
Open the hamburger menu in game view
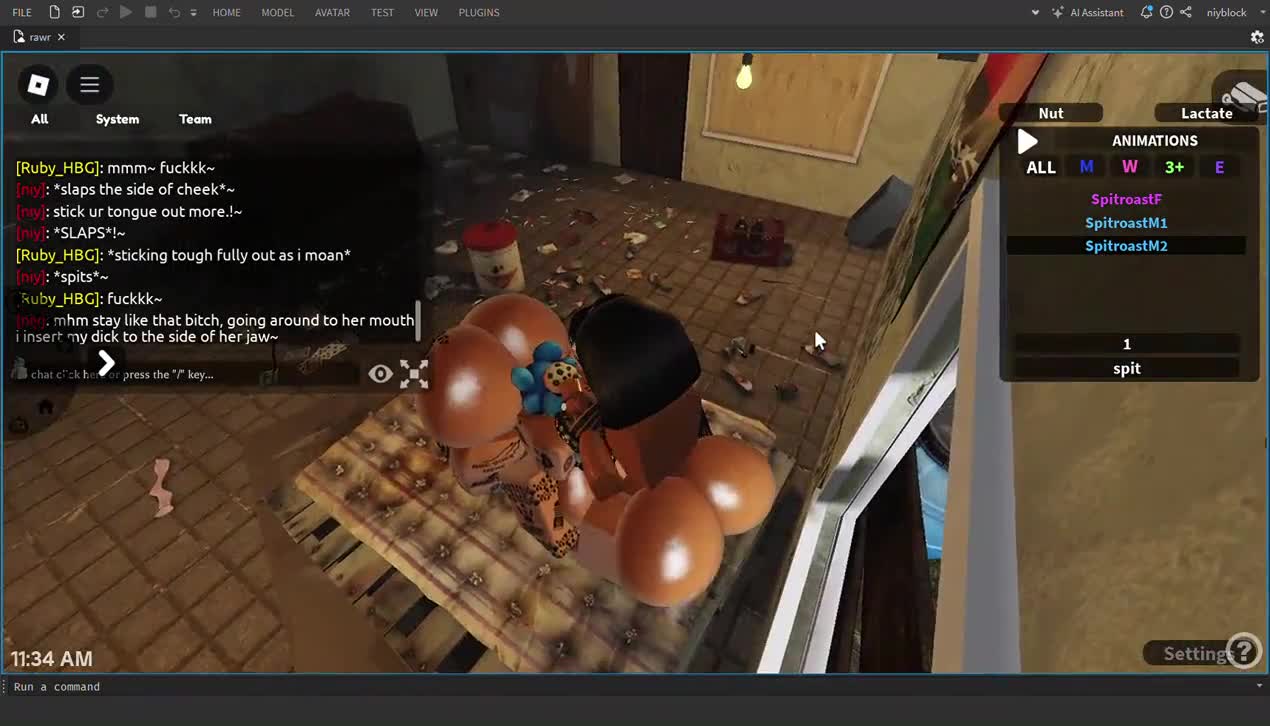(90, 85)
